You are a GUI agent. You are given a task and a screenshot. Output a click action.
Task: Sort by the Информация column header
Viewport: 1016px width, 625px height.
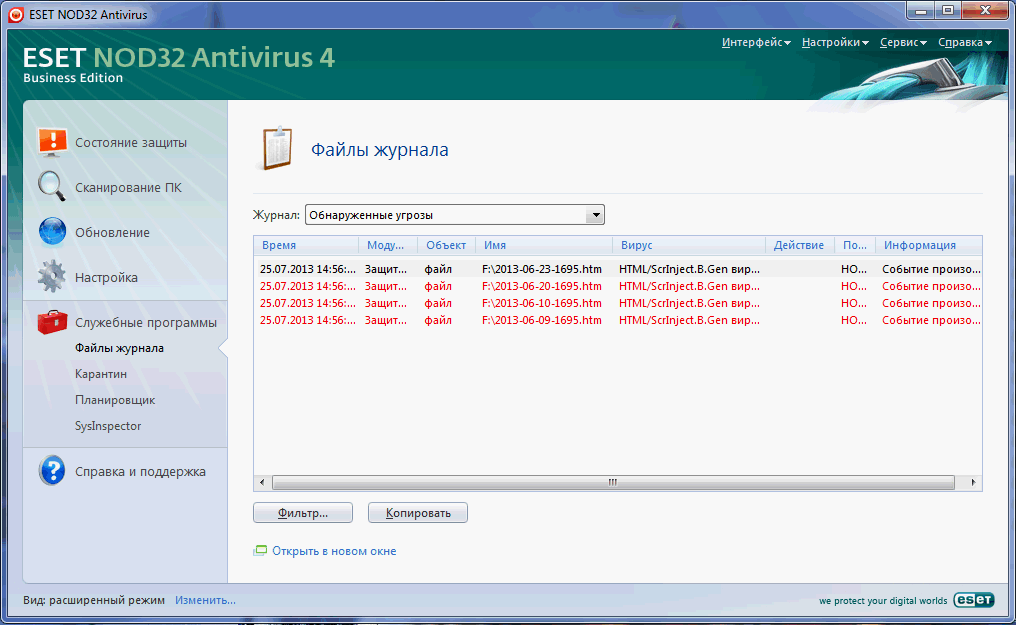pos(929,245)
